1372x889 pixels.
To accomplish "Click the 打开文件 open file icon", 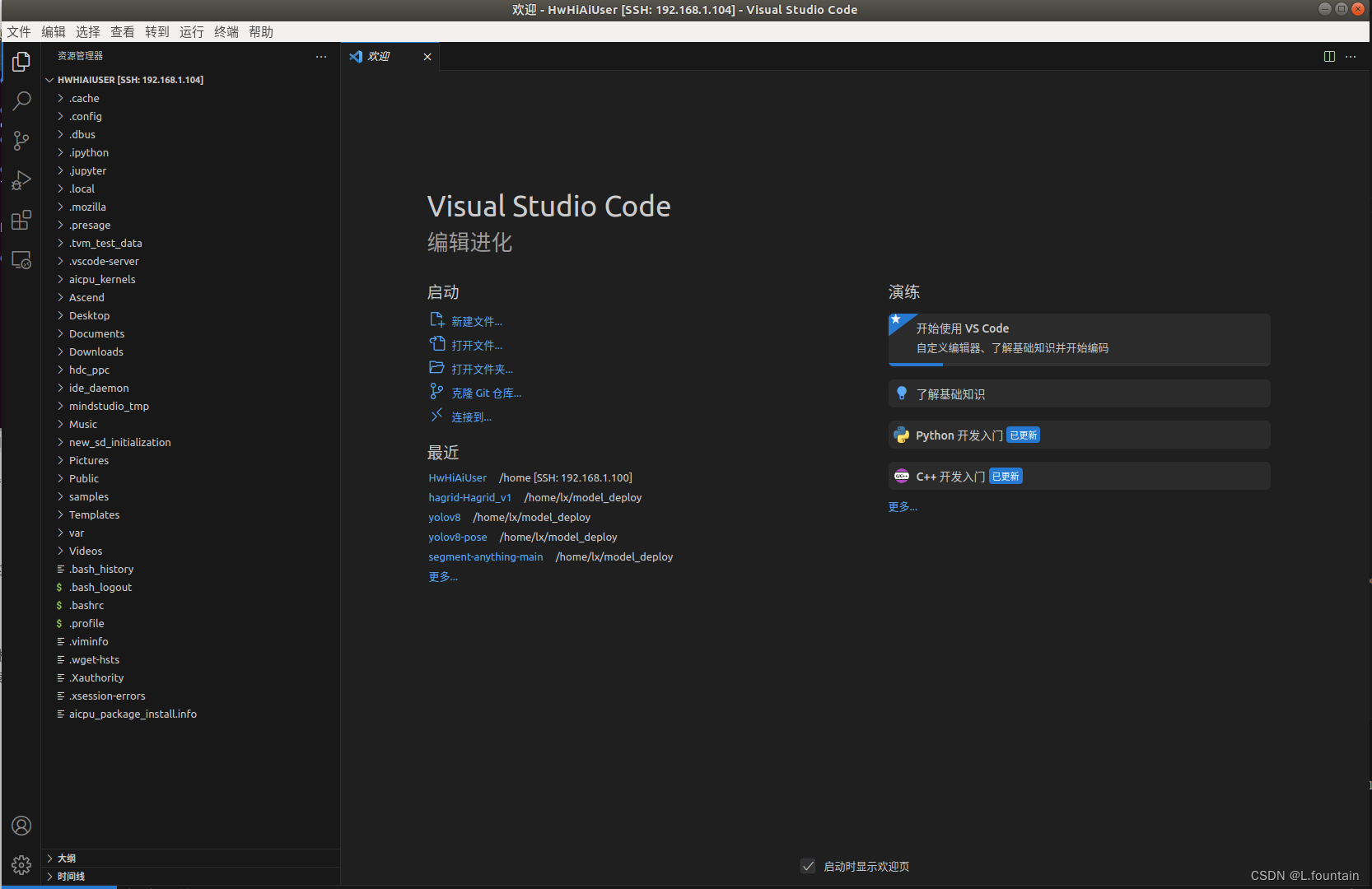I will pyautogui.click(x=436, y=343).
